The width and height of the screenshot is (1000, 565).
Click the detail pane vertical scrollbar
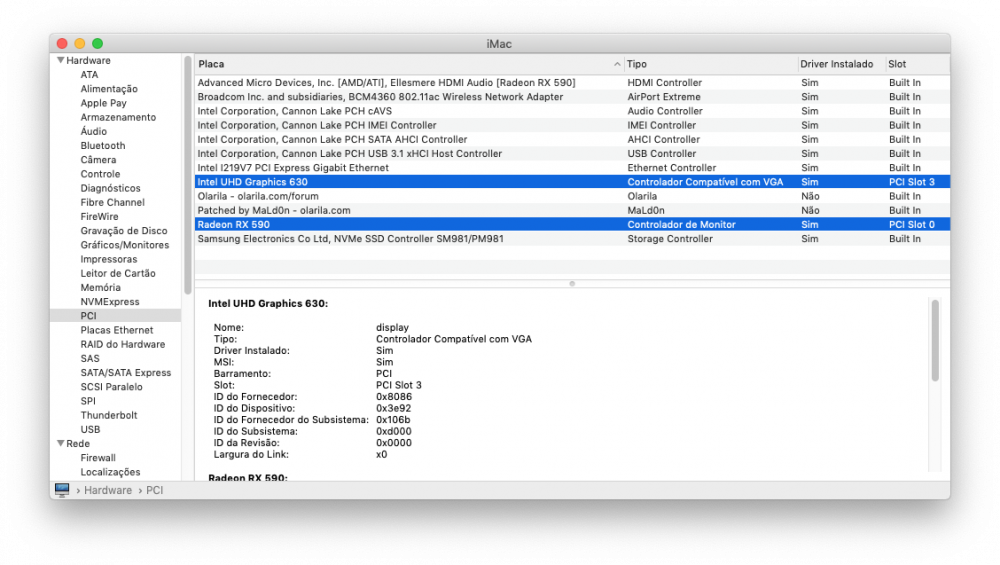pos(935,340)
